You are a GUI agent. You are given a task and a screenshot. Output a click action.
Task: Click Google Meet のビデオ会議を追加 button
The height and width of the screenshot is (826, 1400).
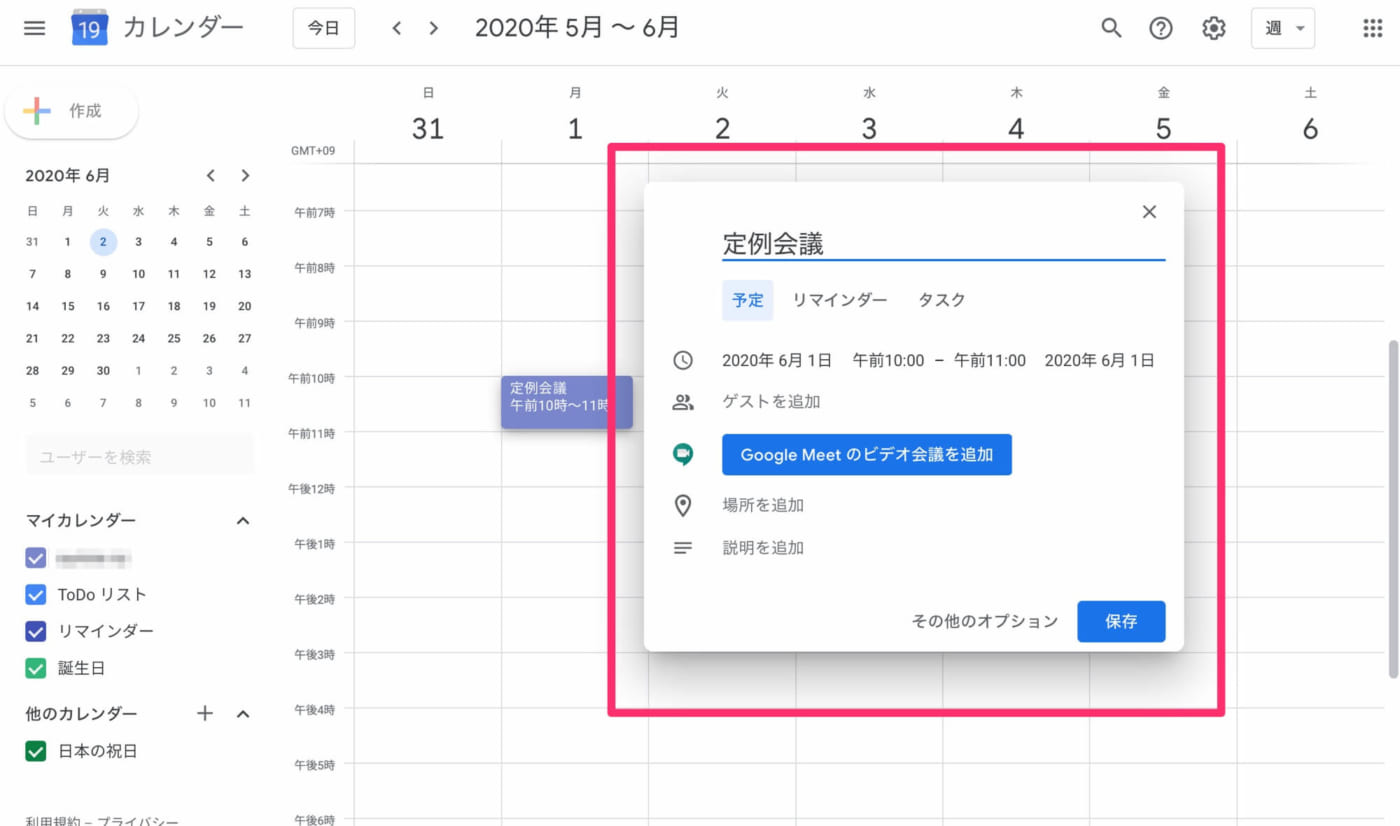coord(867,455)
